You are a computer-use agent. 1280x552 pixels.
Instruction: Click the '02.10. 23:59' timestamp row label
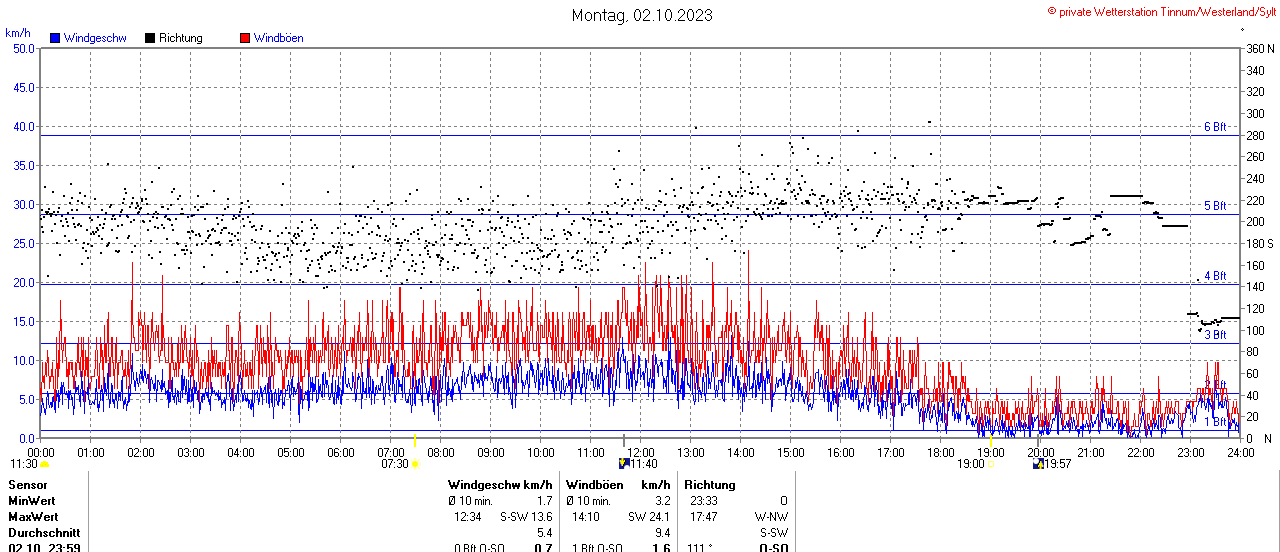[x=44, y=547]
